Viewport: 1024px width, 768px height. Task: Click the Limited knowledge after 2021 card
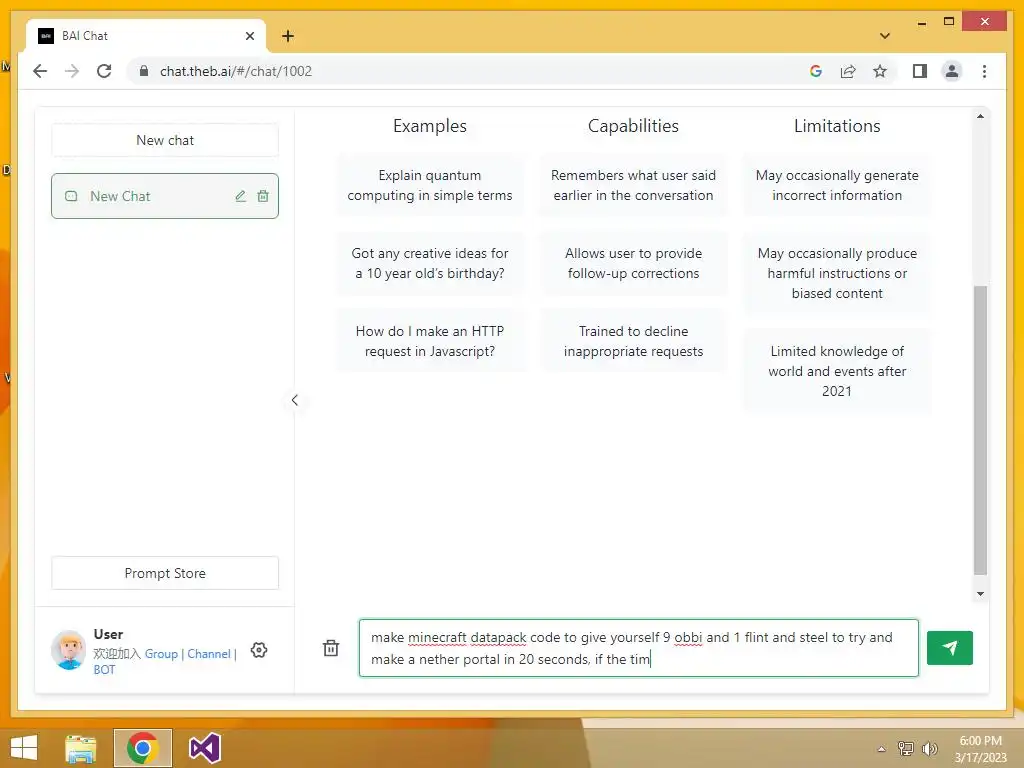pos(837,371)
